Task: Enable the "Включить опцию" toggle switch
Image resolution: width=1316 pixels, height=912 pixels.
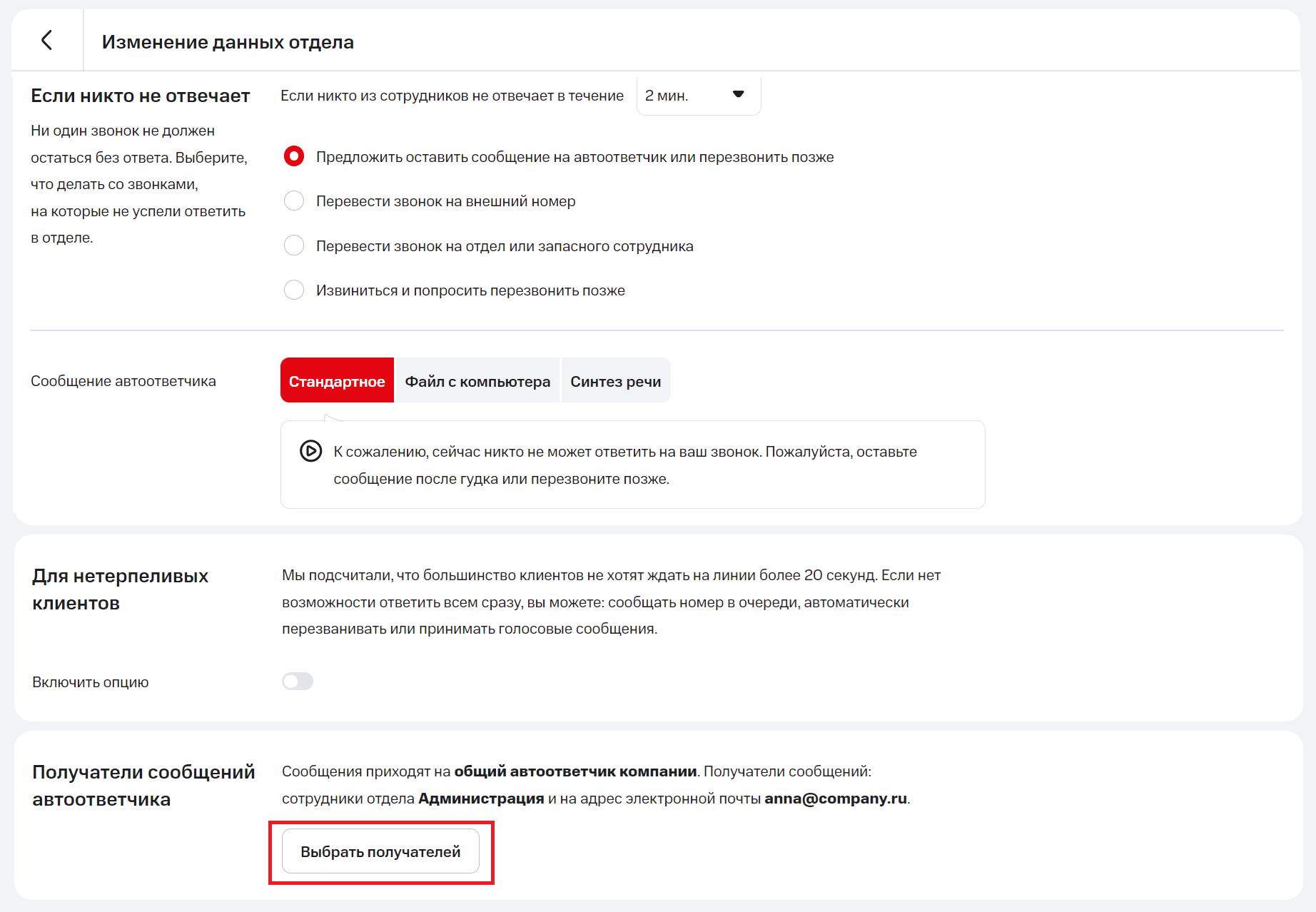Action: [x=298, y=682]
